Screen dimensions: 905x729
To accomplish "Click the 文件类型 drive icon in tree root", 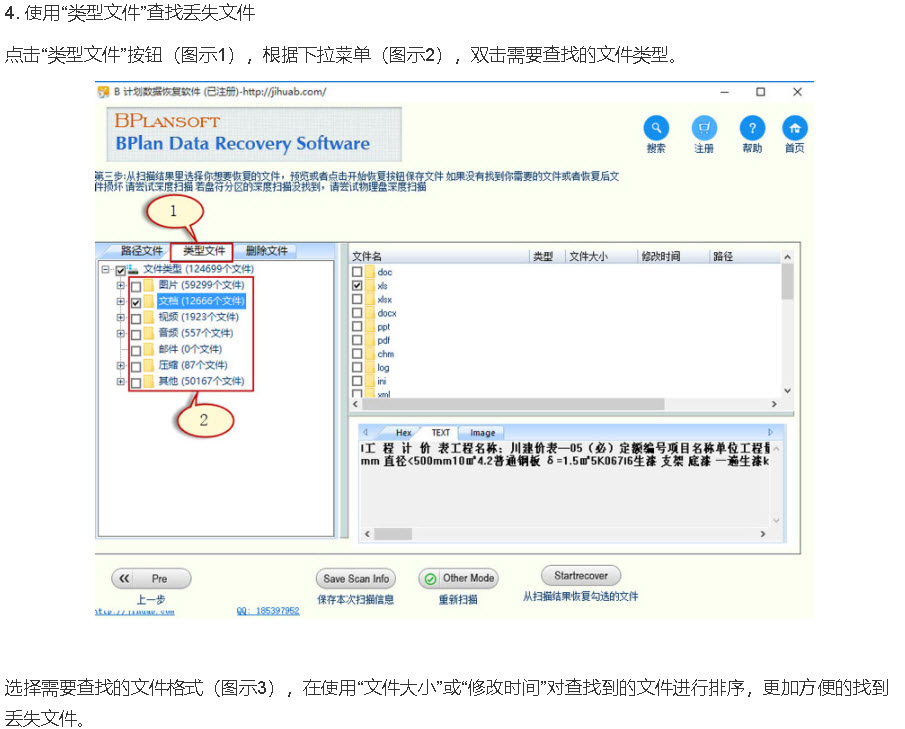I will 133,269.
